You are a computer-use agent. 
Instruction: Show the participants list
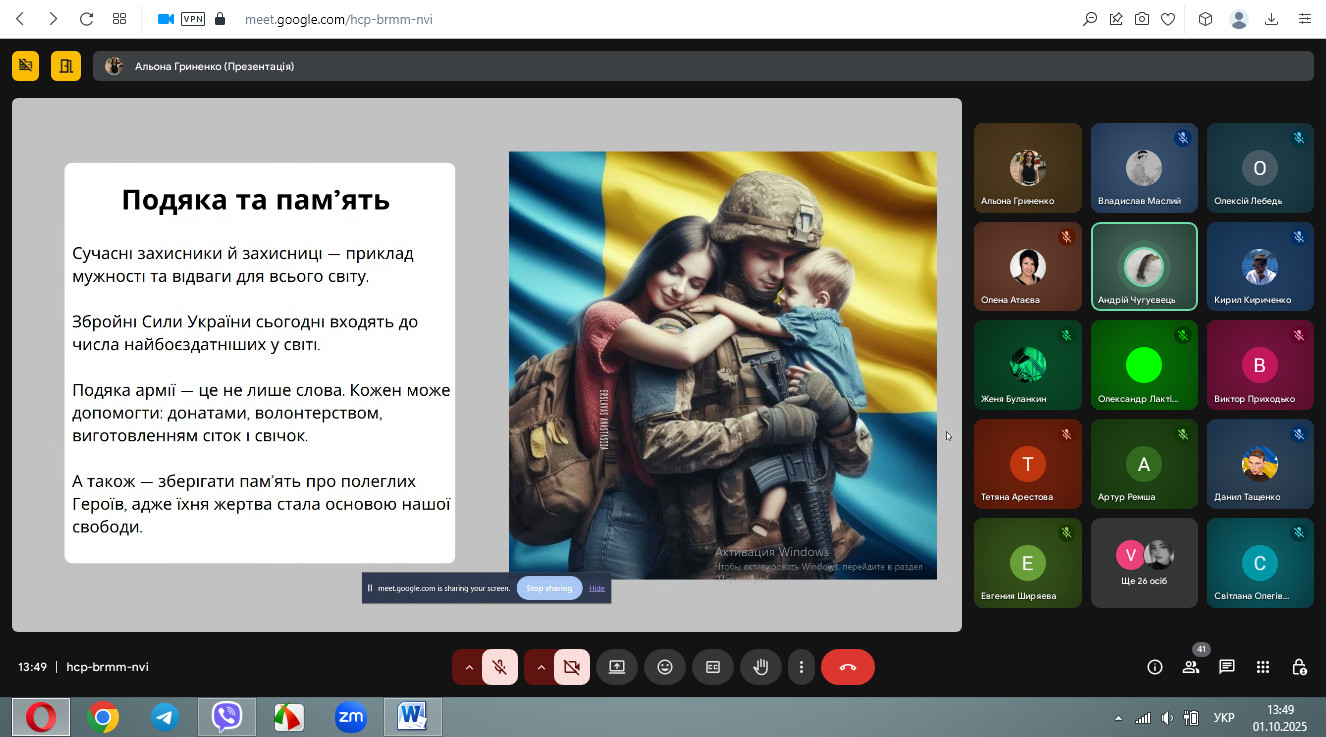tap(1190, 667)
